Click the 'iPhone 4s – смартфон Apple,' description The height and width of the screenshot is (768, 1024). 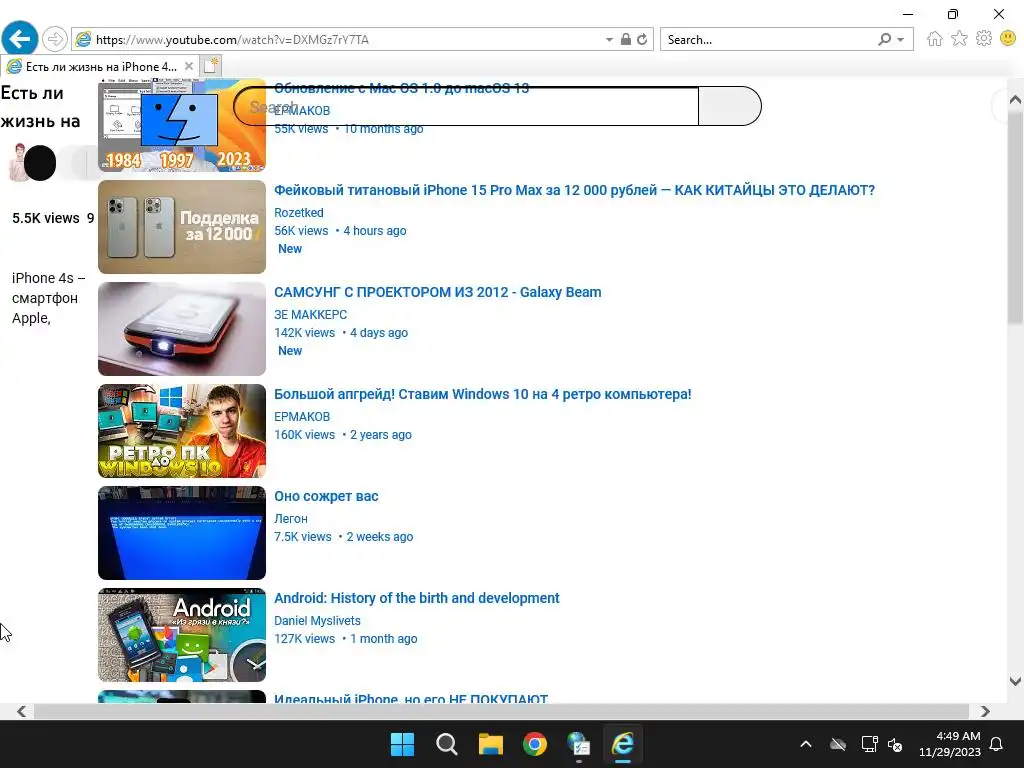[x=48, y=298]
